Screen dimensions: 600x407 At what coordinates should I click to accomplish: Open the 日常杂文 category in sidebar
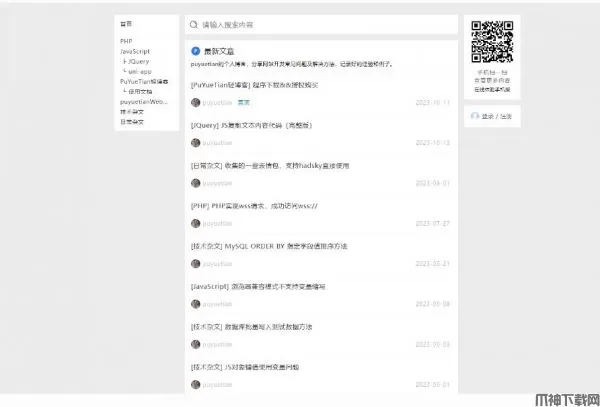click(132, 122)
